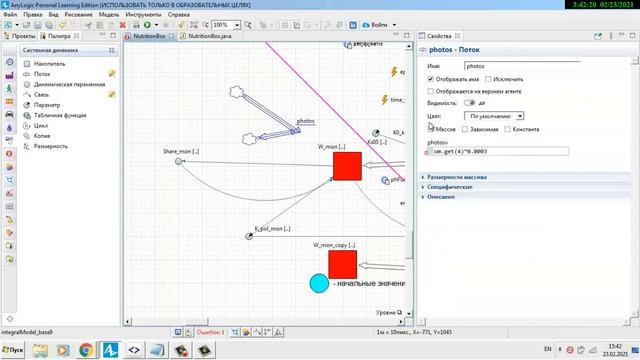
Task: Click the Пуск start button
Action: click(13, 350)
